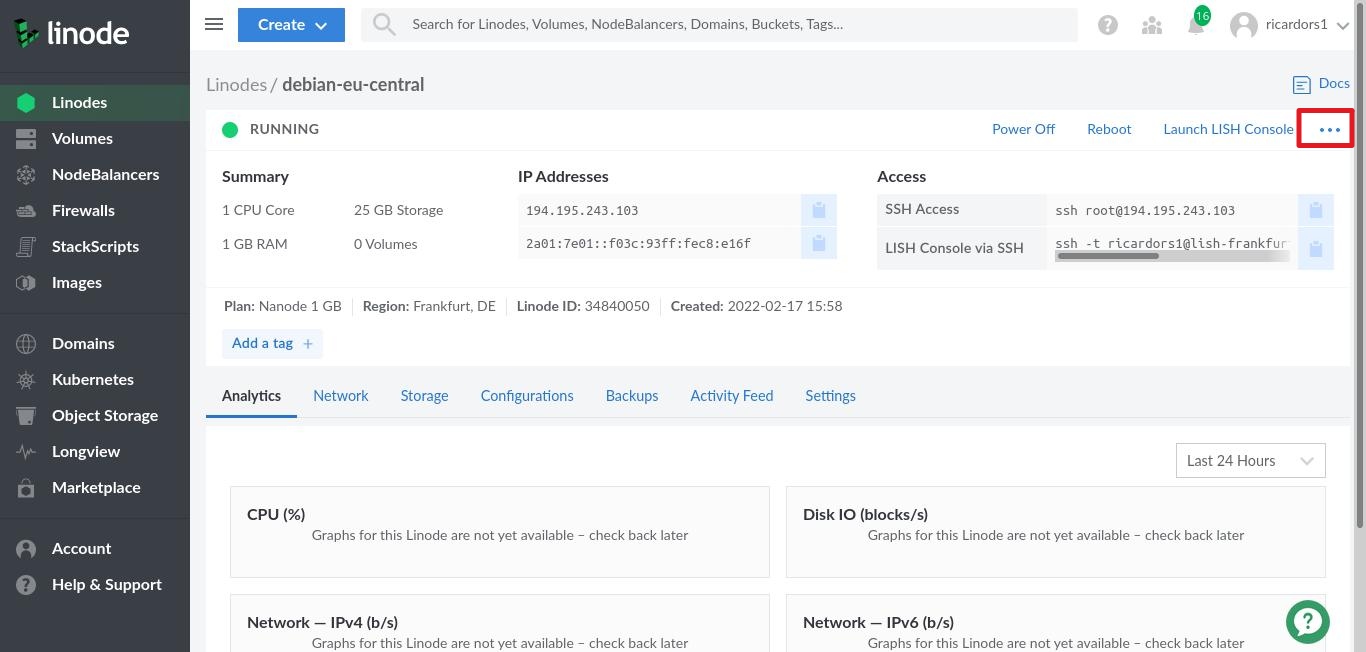This screenshot has height=652, width=1366.
Task: Copy the SSH Access command clipboard icon
Action: [x=1316, y=210]
